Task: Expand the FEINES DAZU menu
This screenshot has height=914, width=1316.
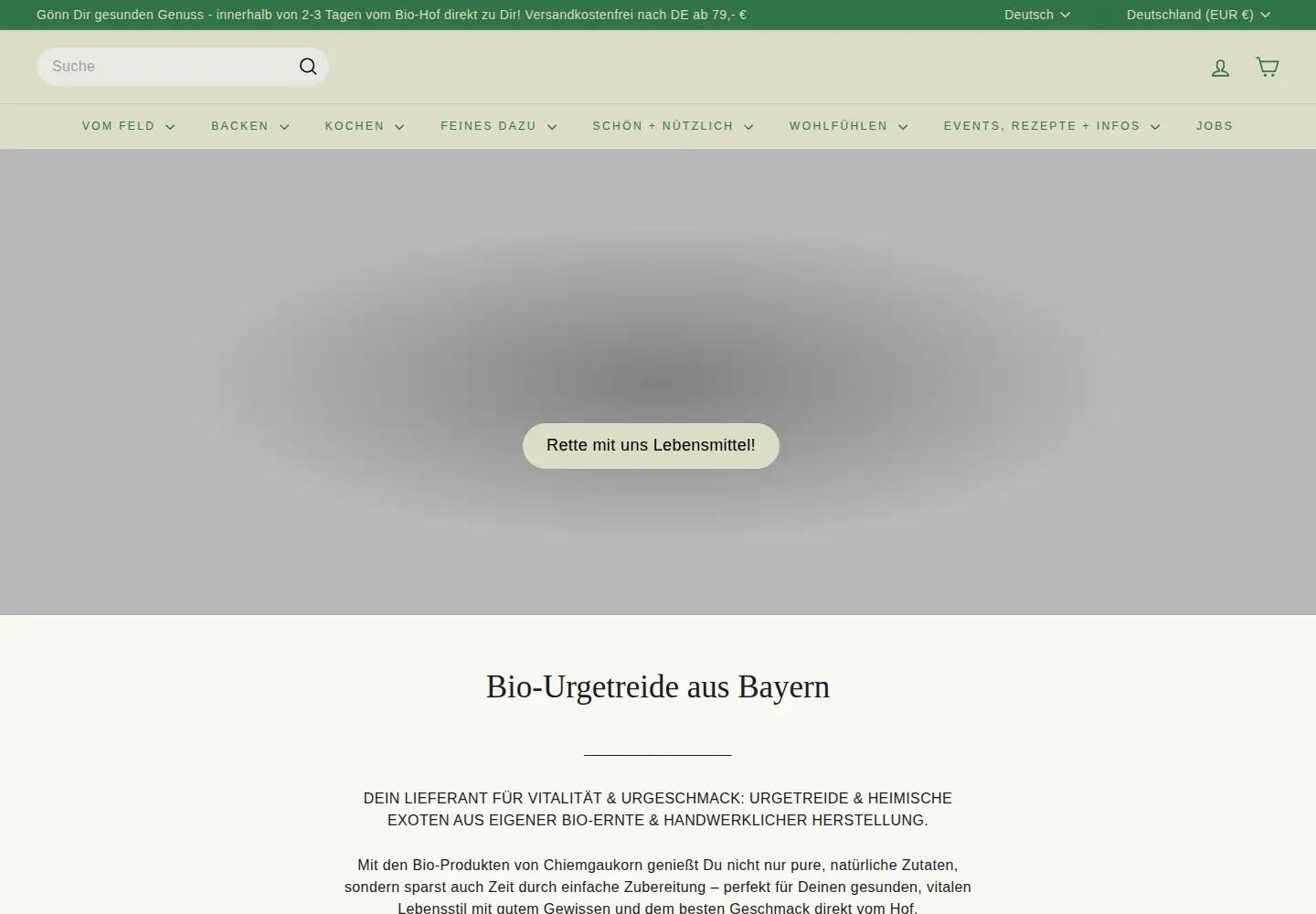Action: [498, 126]
